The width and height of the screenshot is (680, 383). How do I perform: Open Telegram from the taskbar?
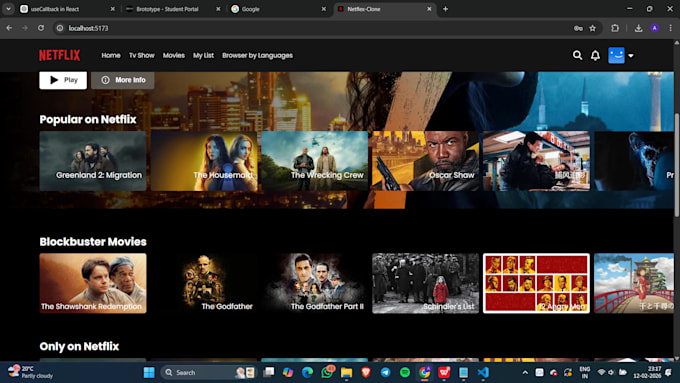pyautogui.click(x=386, y=373)
